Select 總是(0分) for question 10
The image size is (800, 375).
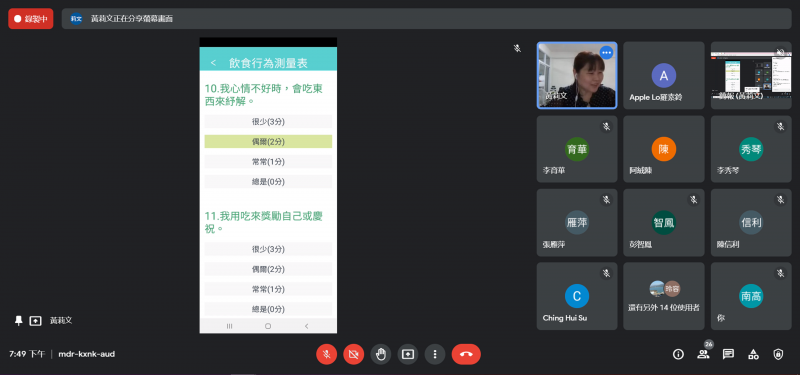[x=268, y=182]
